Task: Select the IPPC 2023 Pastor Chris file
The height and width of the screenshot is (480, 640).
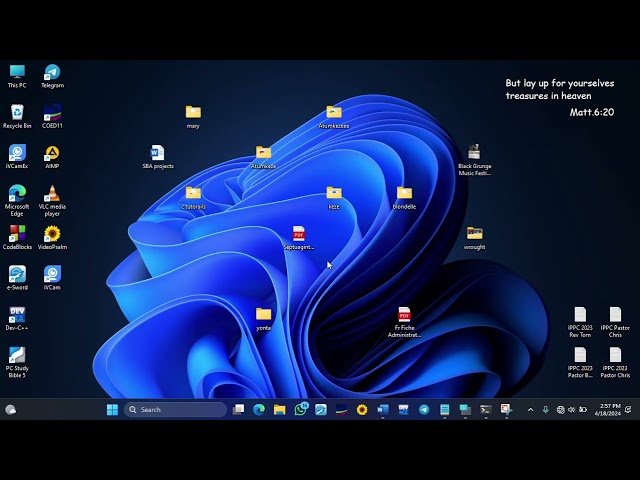Action: point(615,362)
